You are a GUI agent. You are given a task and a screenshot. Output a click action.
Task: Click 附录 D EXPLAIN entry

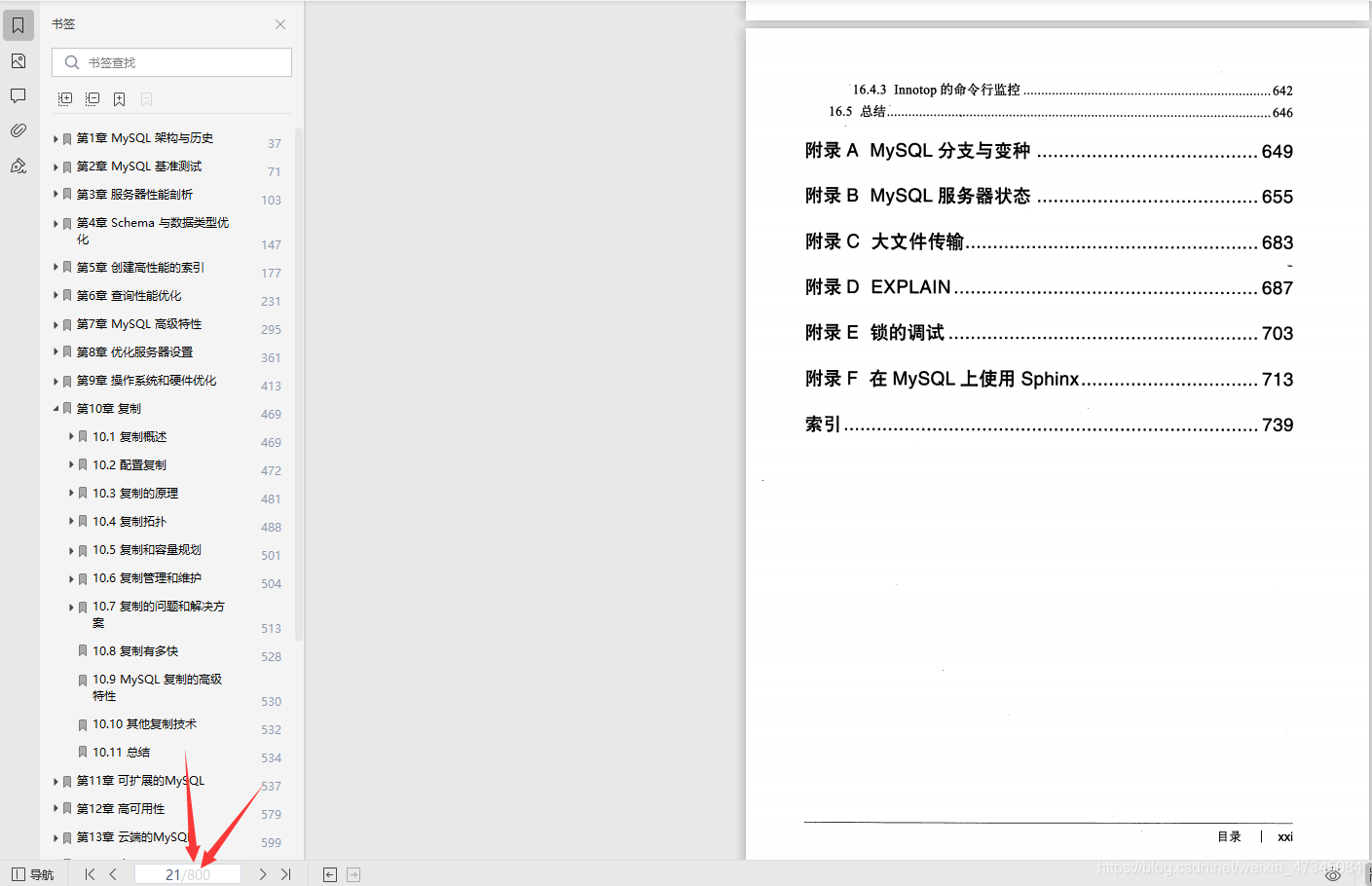click(1049, 287)
